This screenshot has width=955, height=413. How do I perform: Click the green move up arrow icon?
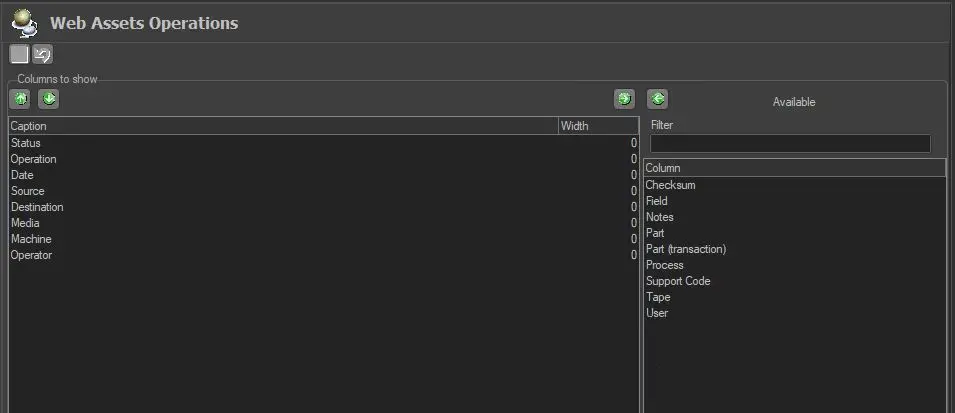pos(20,99)
